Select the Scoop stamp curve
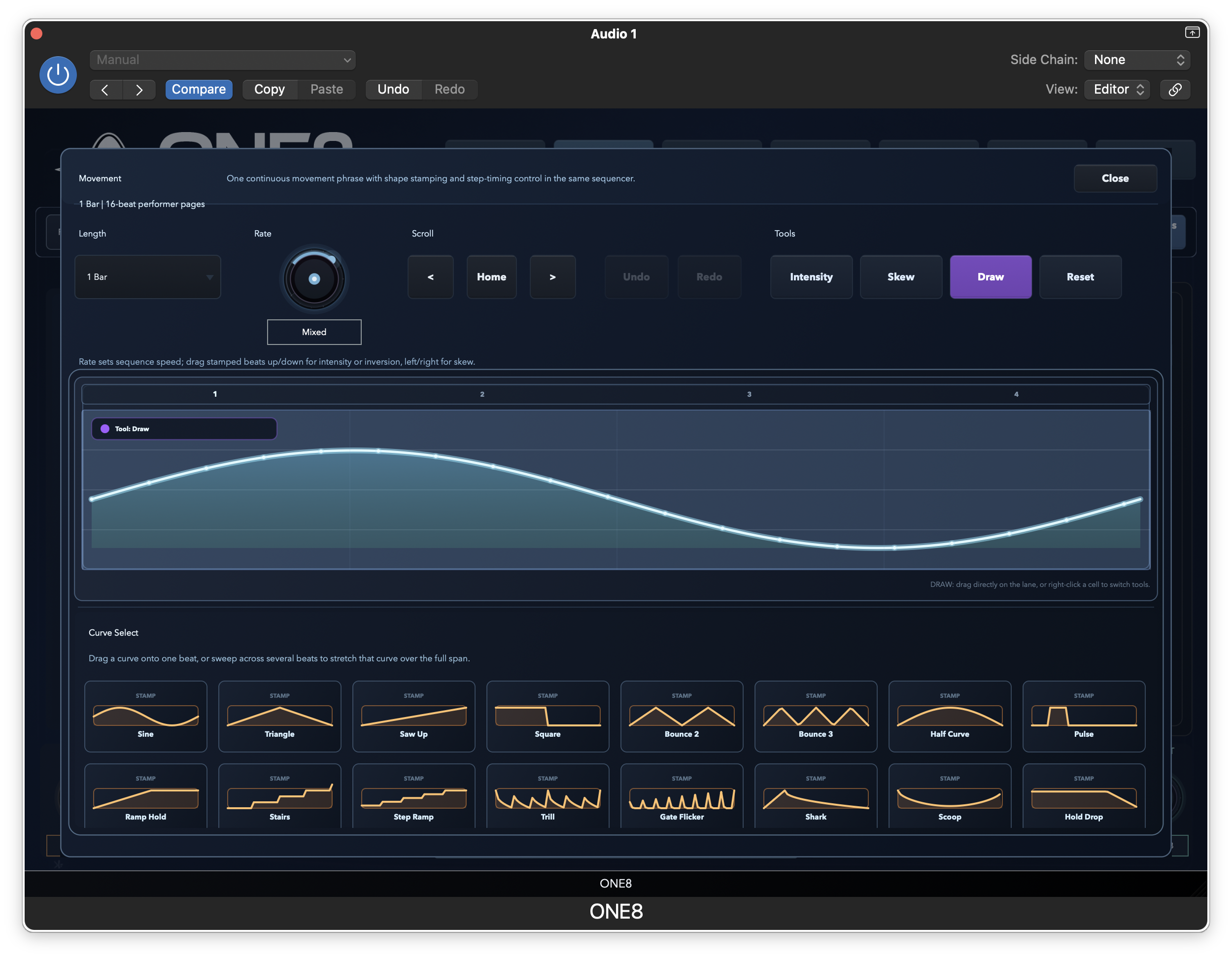 pos(950,796)
